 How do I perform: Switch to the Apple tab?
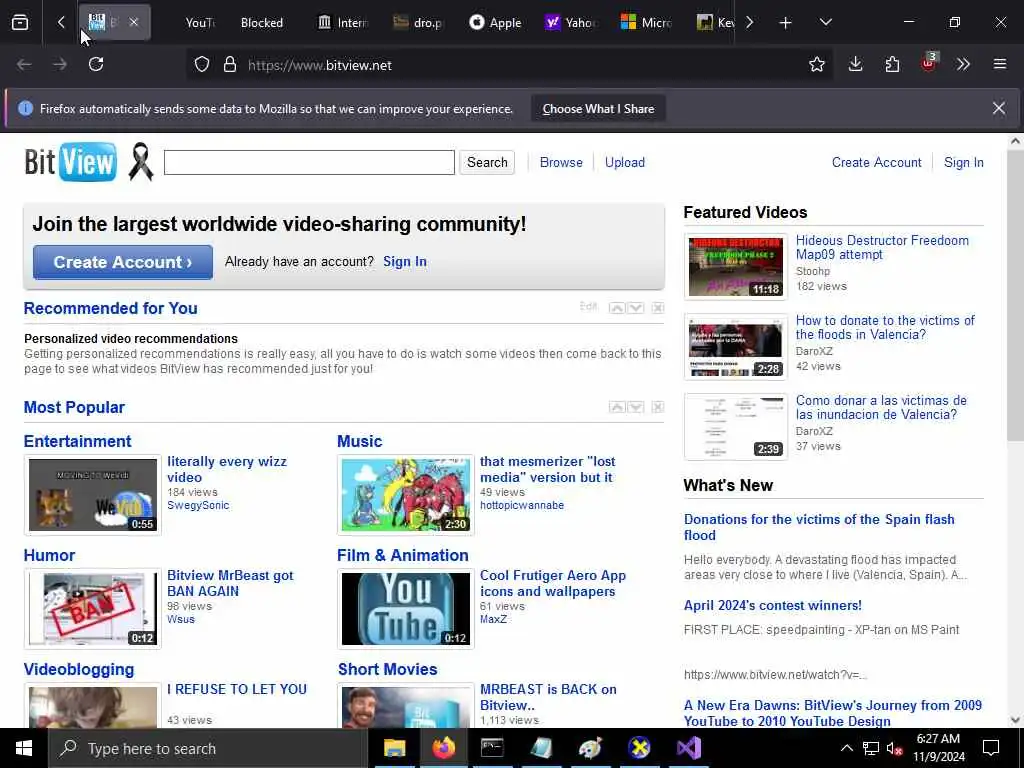click(x=496, y=23)
